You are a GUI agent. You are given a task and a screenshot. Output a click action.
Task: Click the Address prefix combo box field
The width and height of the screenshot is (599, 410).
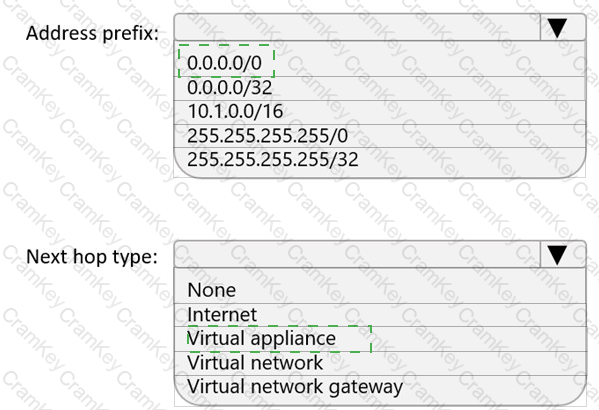coord(357,27)
